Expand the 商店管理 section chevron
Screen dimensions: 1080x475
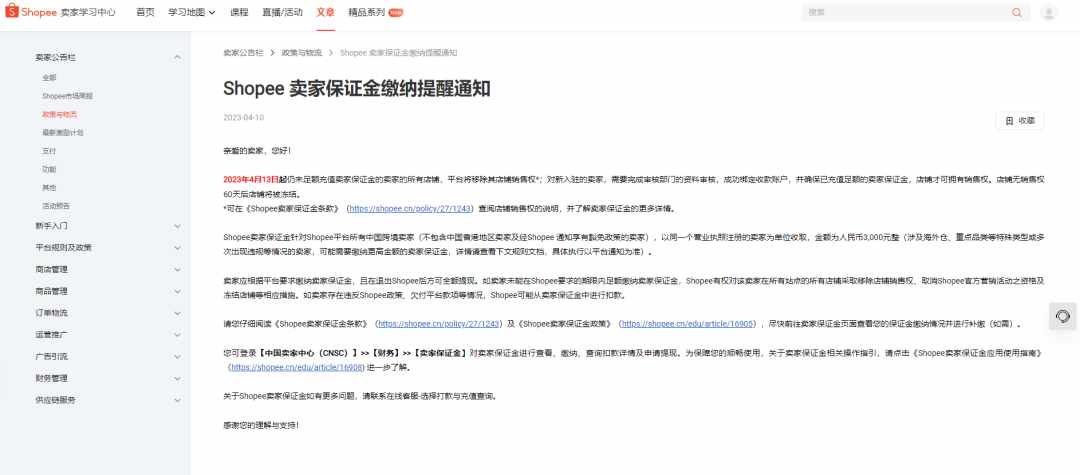[x=177, y=269]
